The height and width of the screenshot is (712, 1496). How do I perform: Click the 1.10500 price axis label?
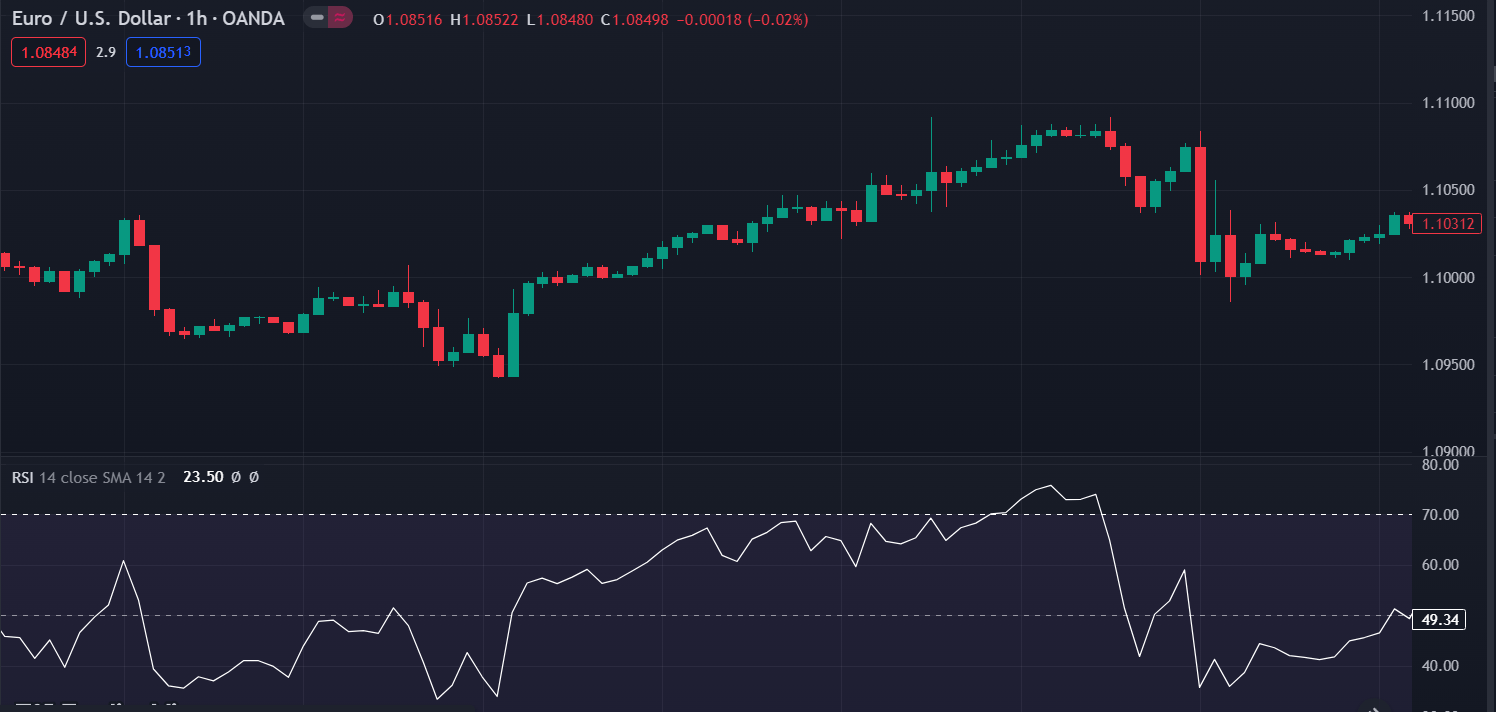1446,190
